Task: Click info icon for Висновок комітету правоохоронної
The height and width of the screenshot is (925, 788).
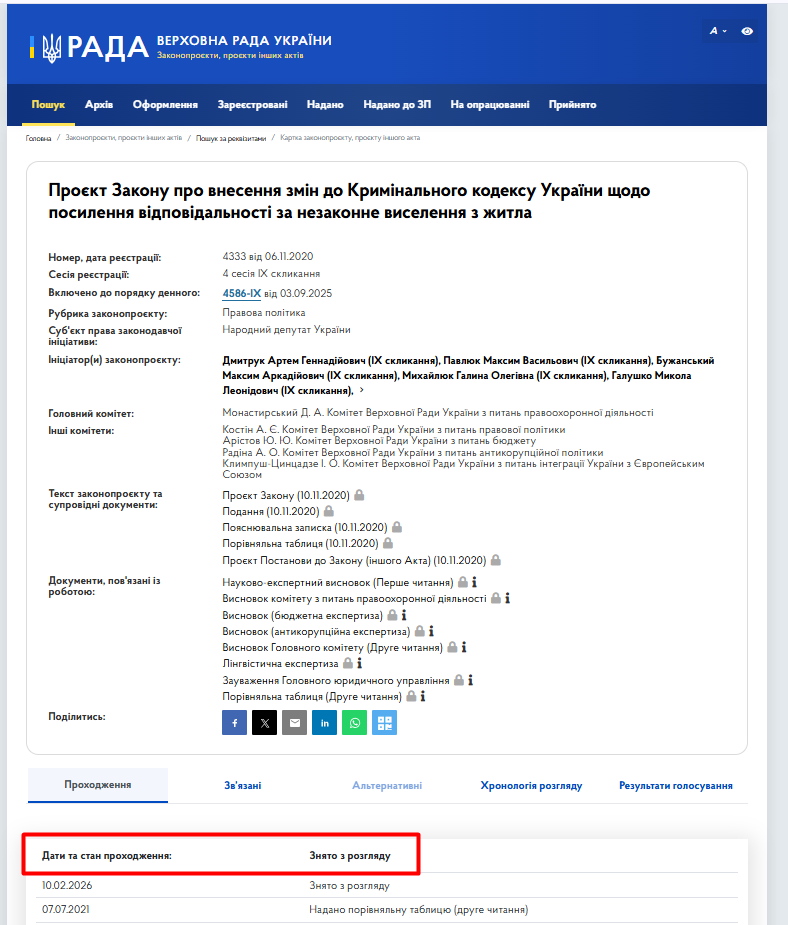Action: [507, 598]
